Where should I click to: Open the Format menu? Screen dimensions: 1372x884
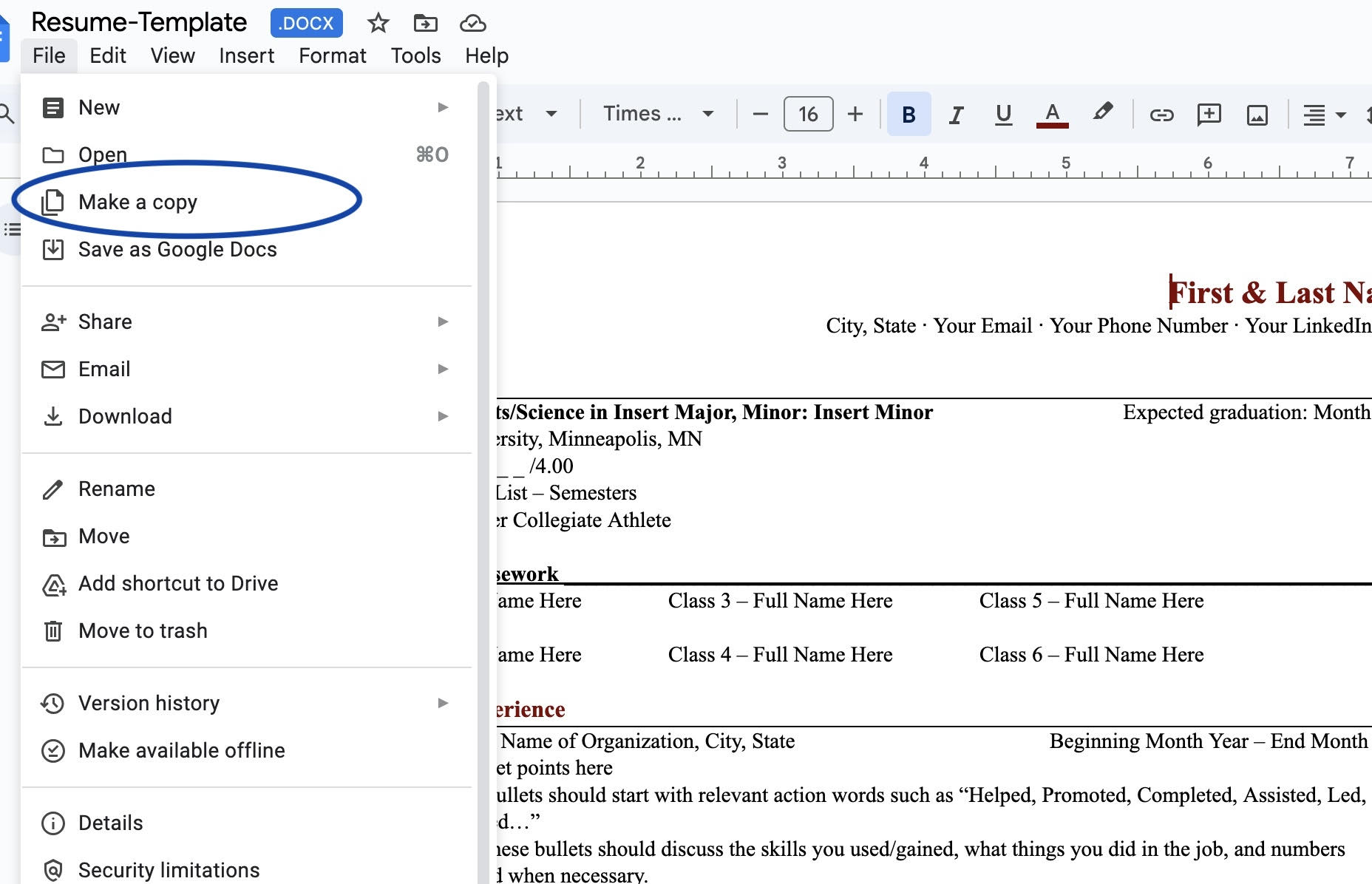pos(332,55)
